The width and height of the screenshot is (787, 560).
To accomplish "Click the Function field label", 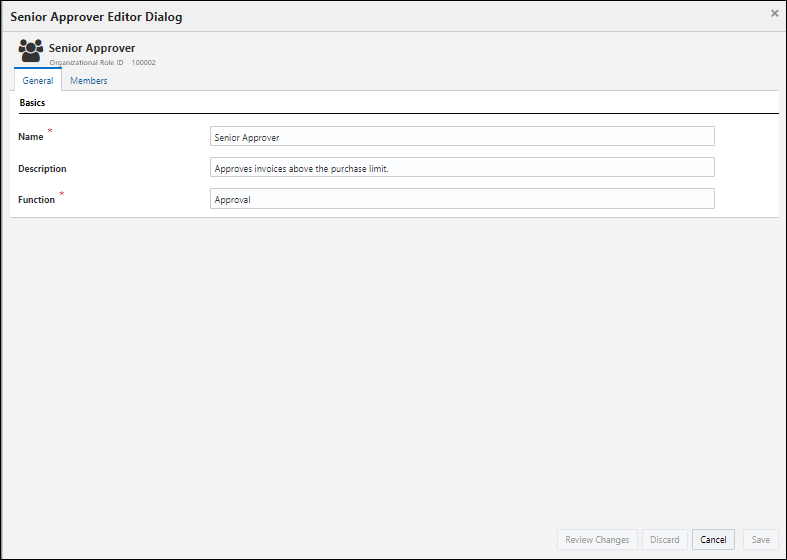I will (36, 200).
